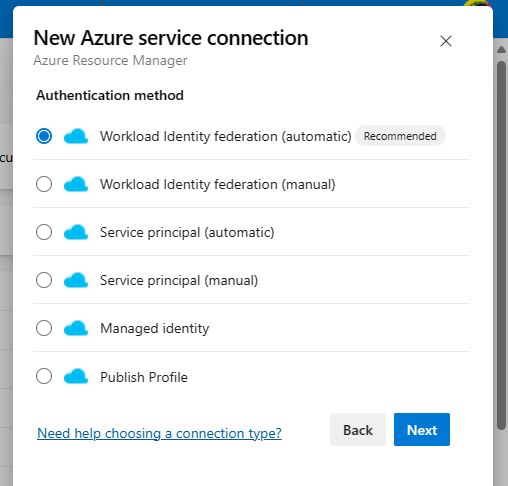Click cloud icon beside Publish Profile
This screenshot has width=508, height=486.
76,376
